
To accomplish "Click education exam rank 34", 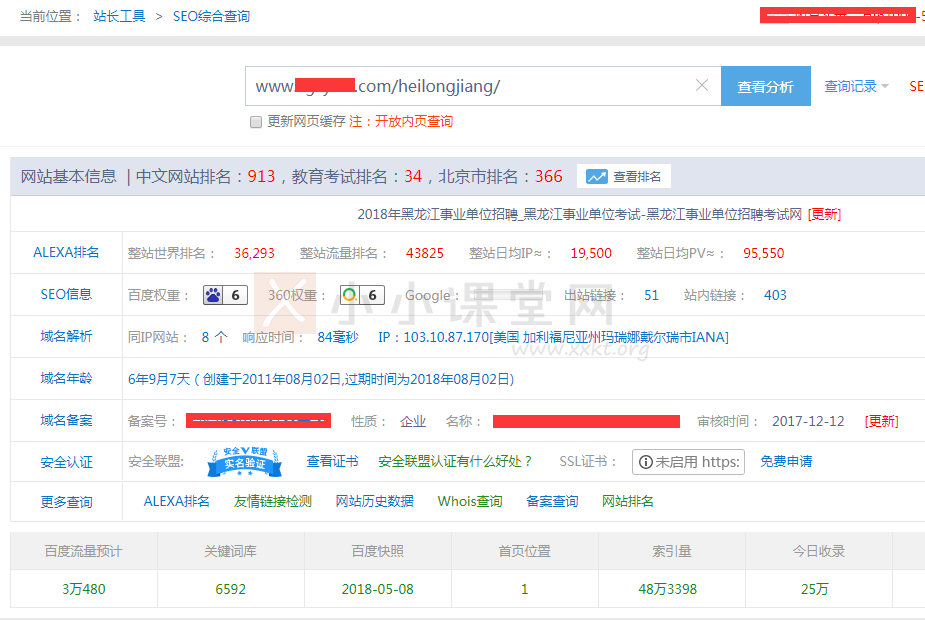I will click(x=413, y=176).
